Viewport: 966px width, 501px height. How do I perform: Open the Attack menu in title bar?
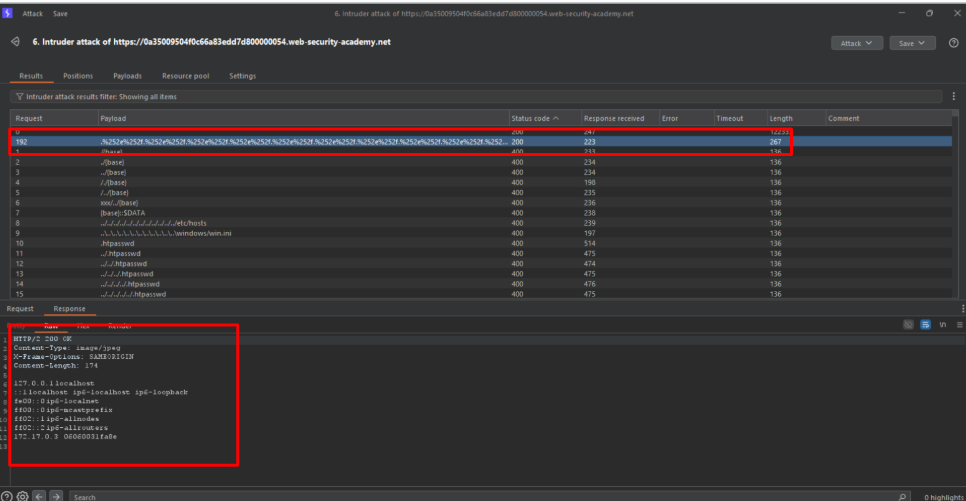(32, 13)
